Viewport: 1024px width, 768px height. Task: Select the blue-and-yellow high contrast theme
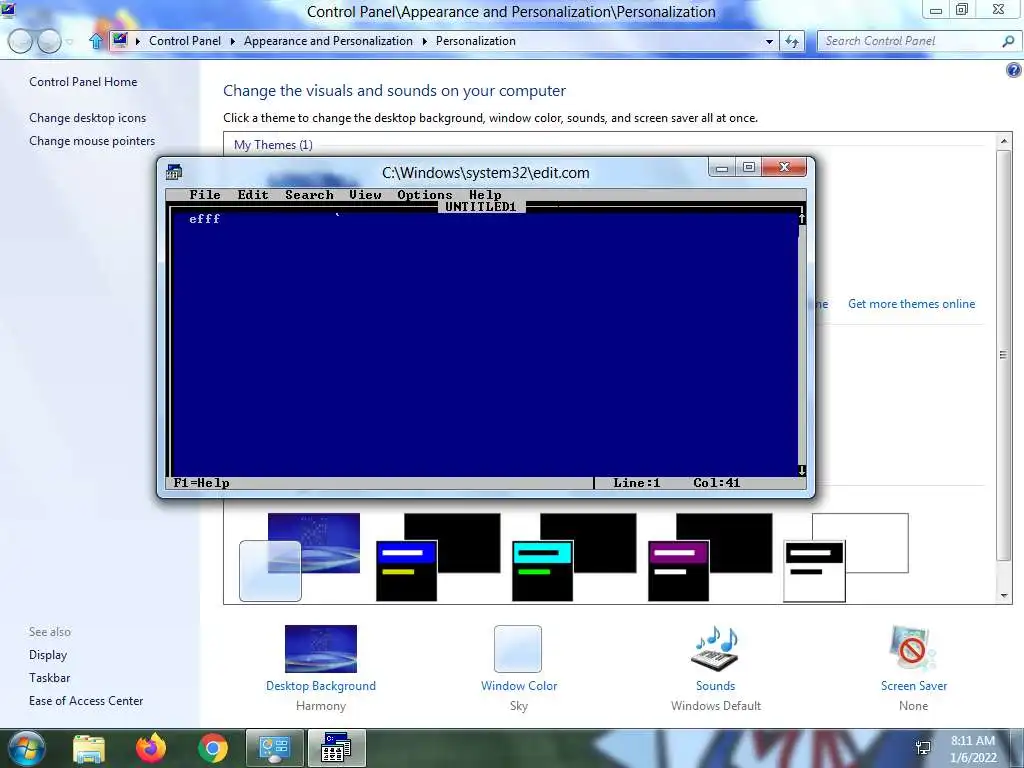tap(438, 557)
